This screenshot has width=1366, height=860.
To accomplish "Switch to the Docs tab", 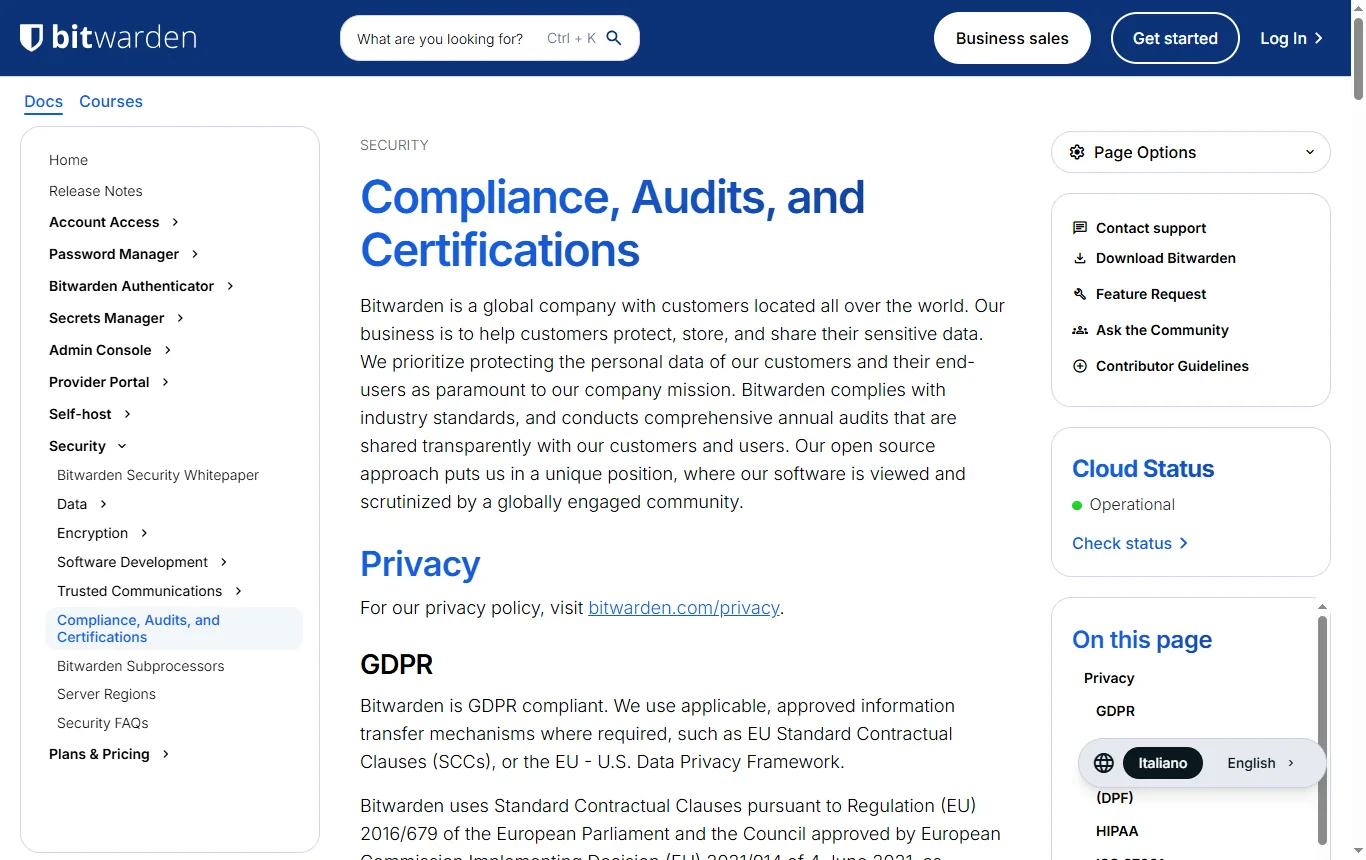I will [43, 102].
